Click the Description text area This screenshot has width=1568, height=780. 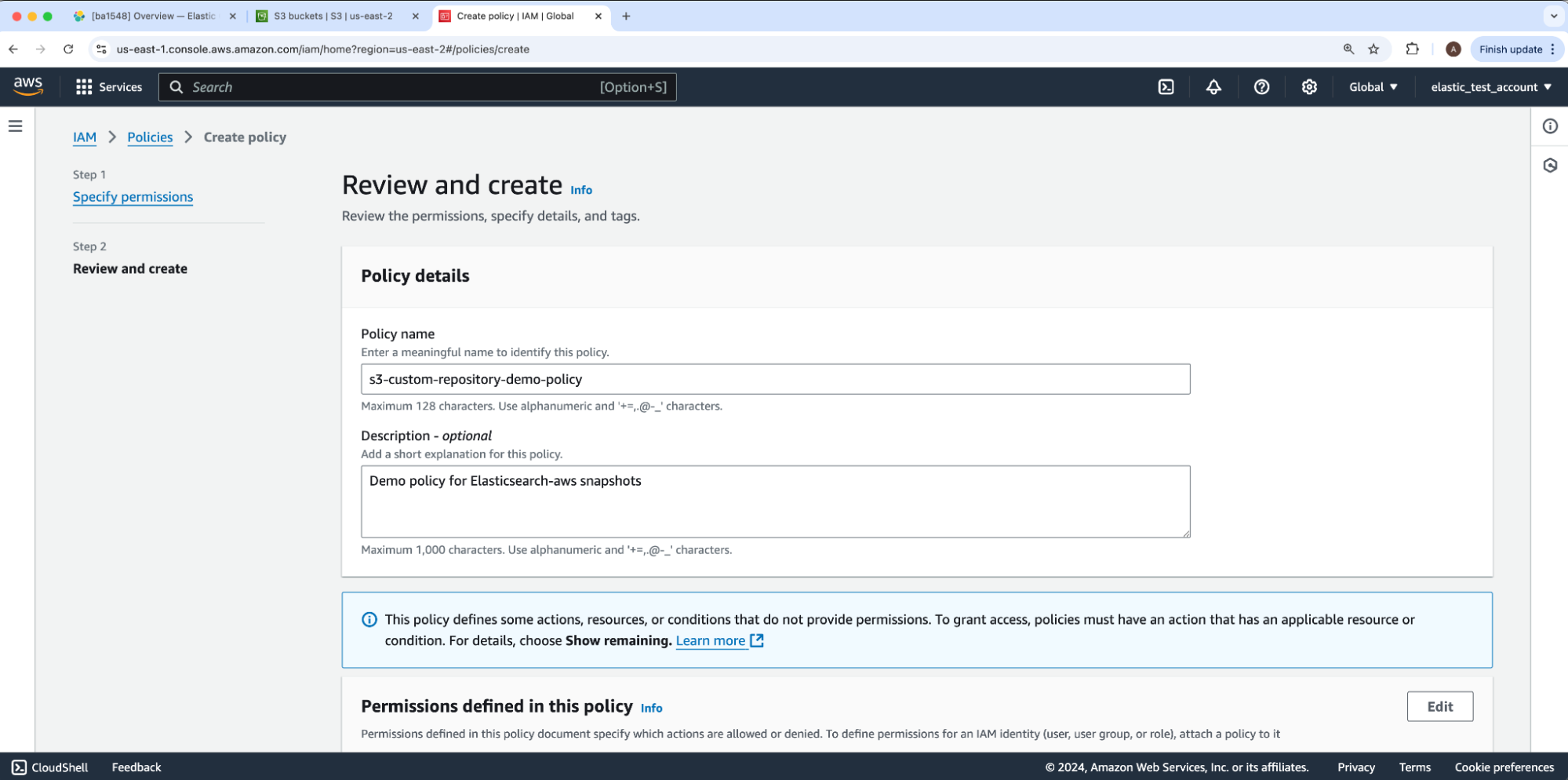775,501
